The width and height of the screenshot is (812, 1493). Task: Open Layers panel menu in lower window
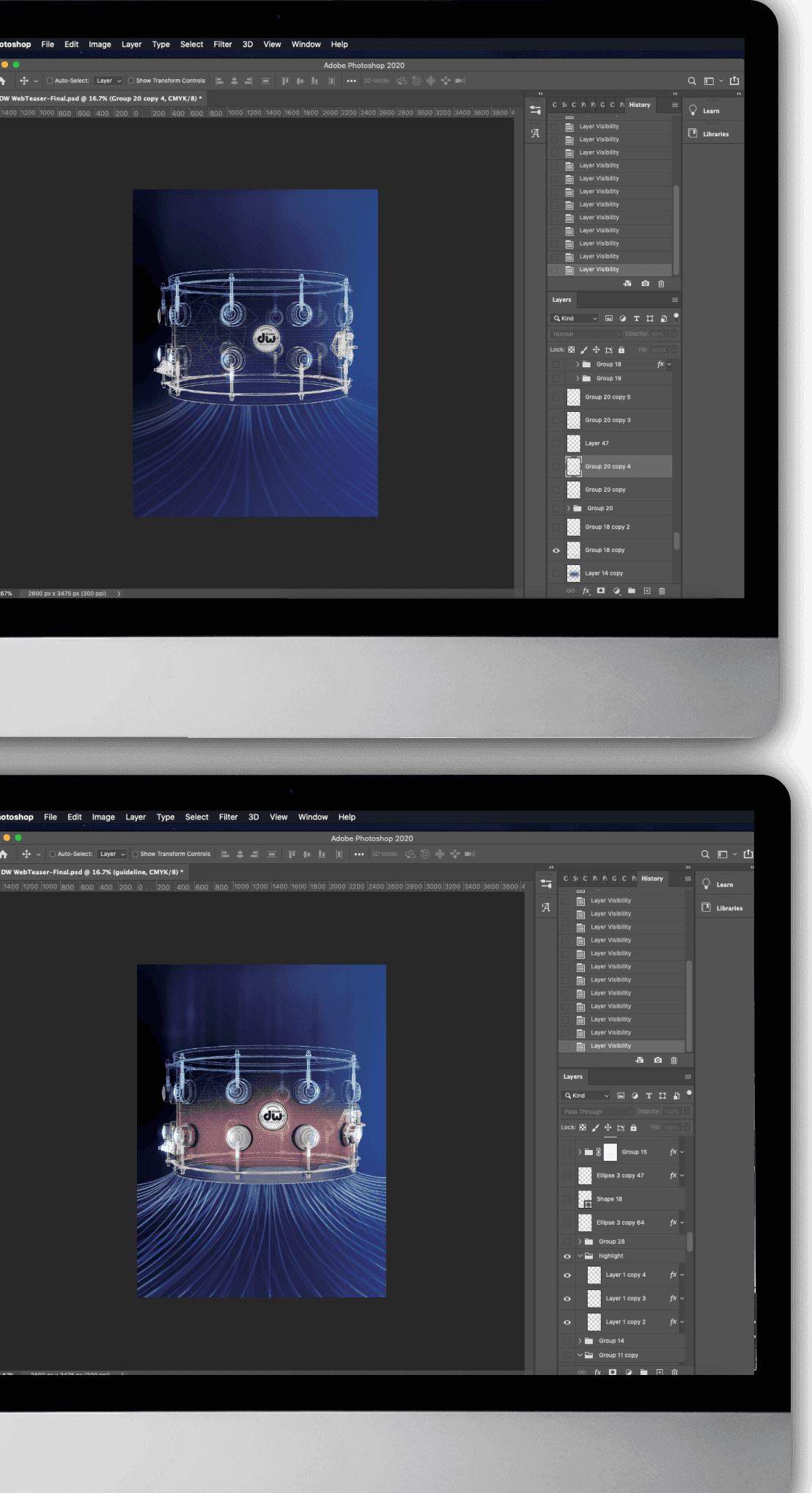pos(688,1077)
